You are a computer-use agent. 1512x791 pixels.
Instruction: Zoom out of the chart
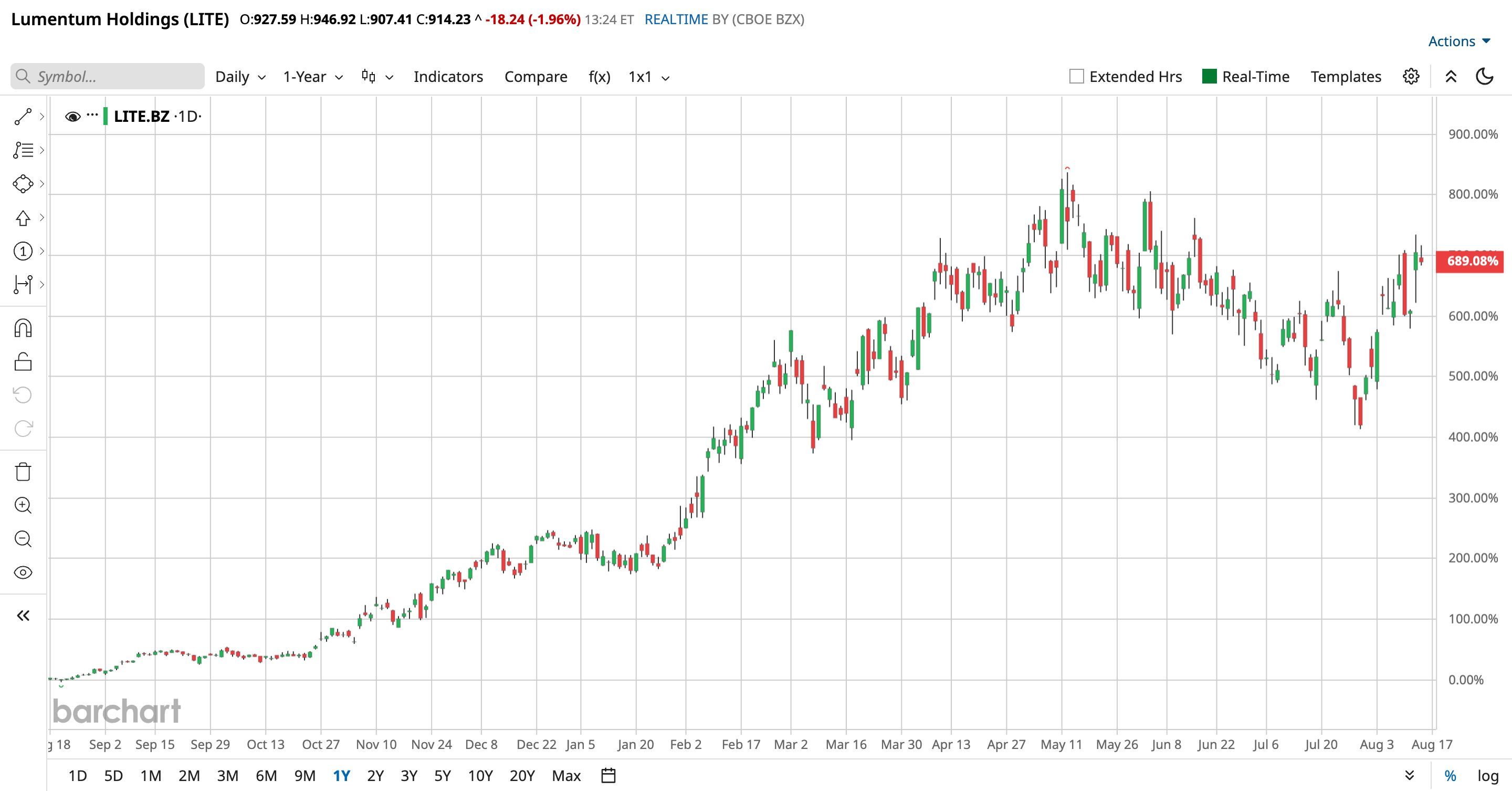(23, 538)
